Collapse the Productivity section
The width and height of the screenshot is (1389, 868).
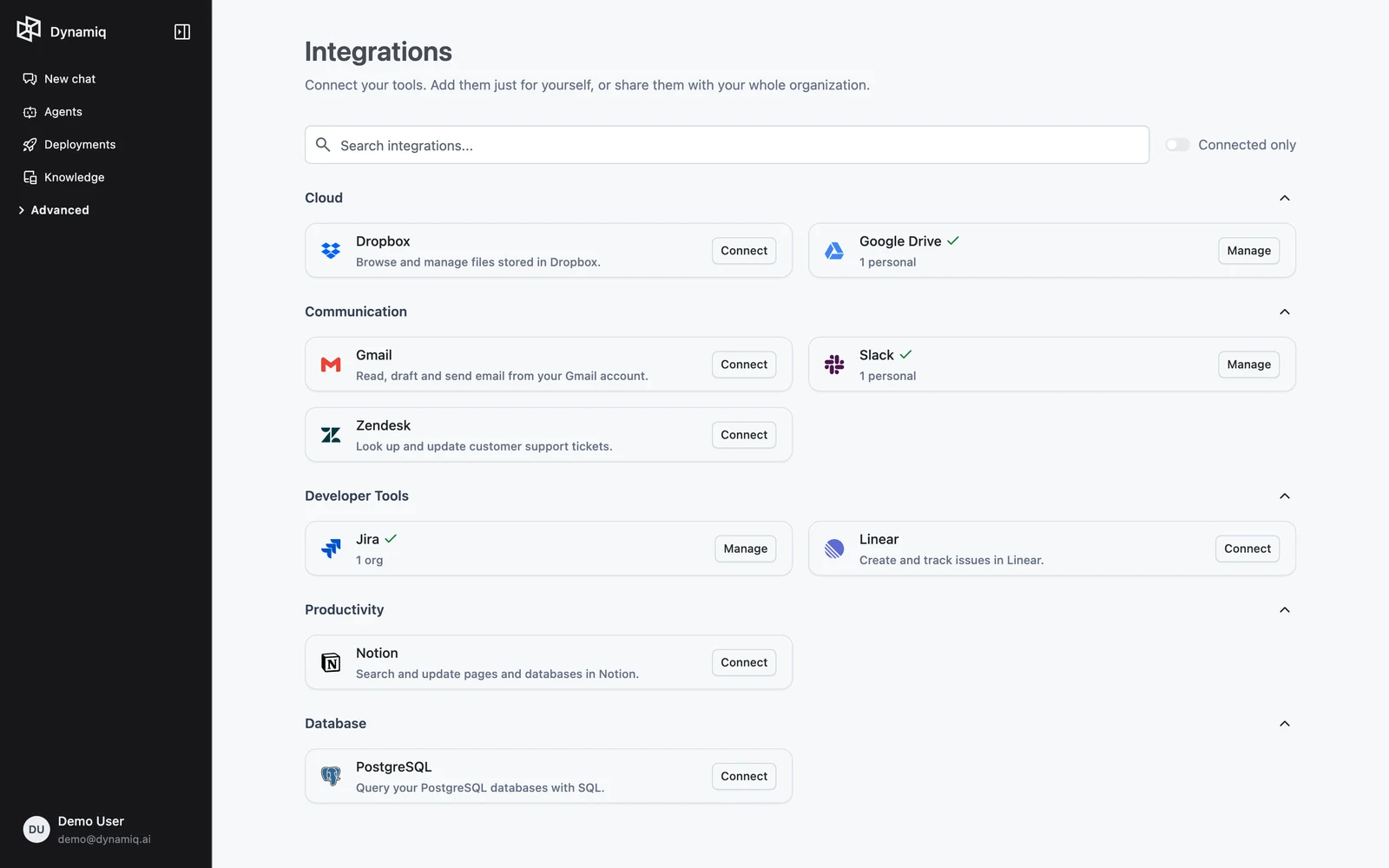point(1285,609)
